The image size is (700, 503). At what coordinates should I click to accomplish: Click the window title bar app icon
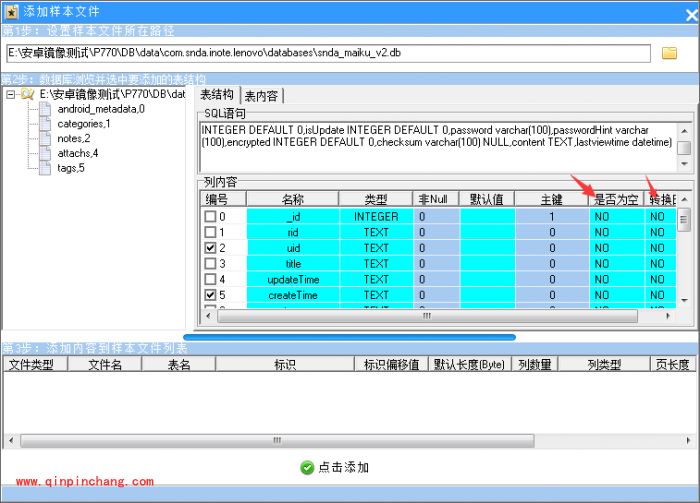click(10, 9)
